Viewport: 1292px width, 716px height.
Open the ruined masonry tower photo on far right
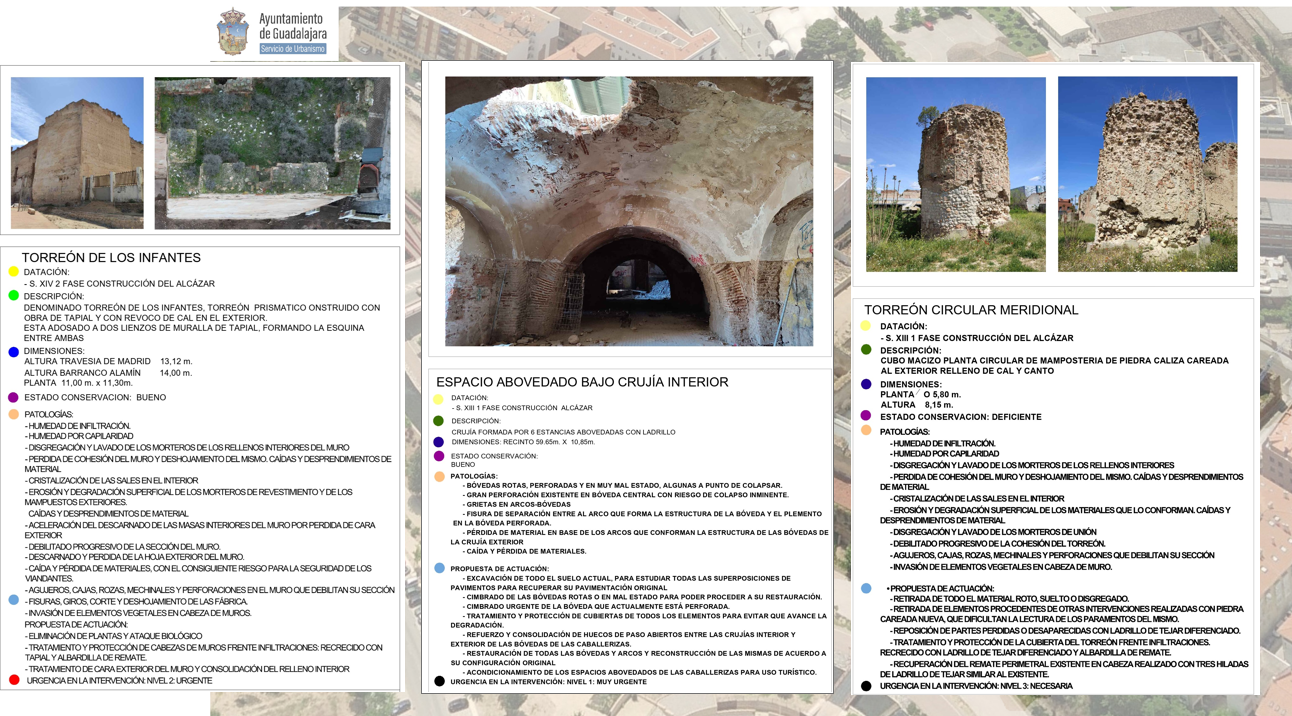click(x=1147, y=174)
